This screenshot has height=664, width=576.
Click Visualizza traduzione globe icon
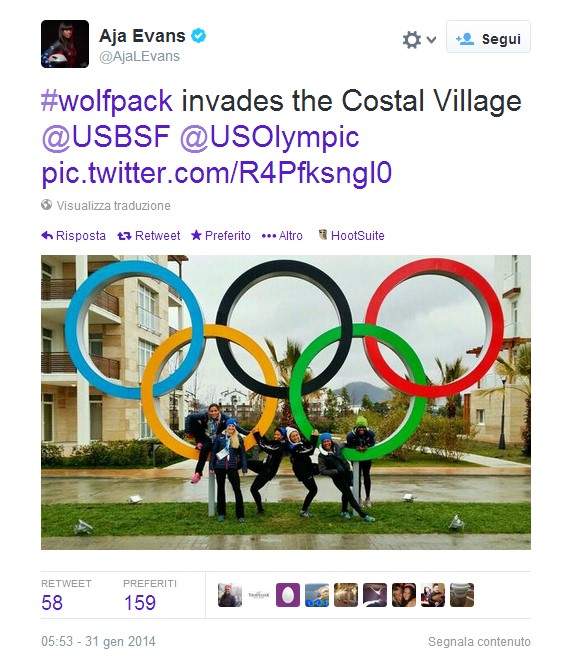pos(47,205)
